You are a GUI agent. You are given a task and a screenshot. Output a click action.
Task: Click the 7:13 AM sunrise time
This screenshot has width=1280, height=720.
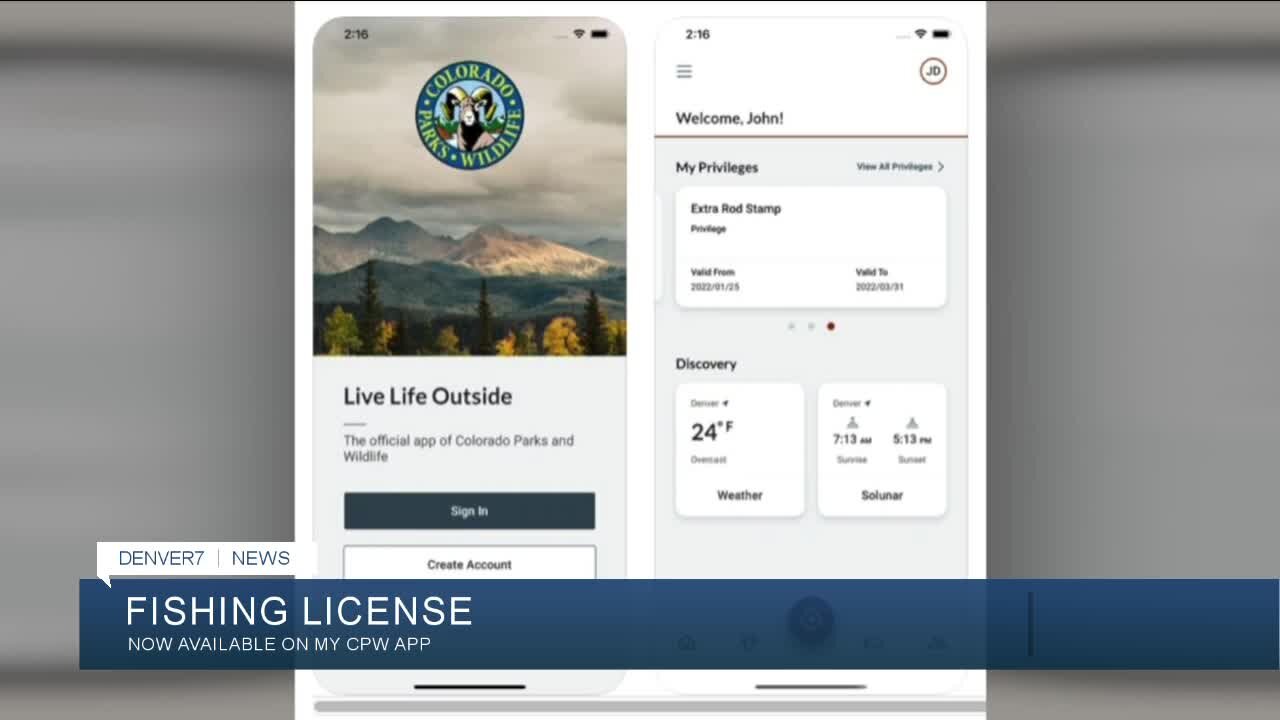pos(852,439)
